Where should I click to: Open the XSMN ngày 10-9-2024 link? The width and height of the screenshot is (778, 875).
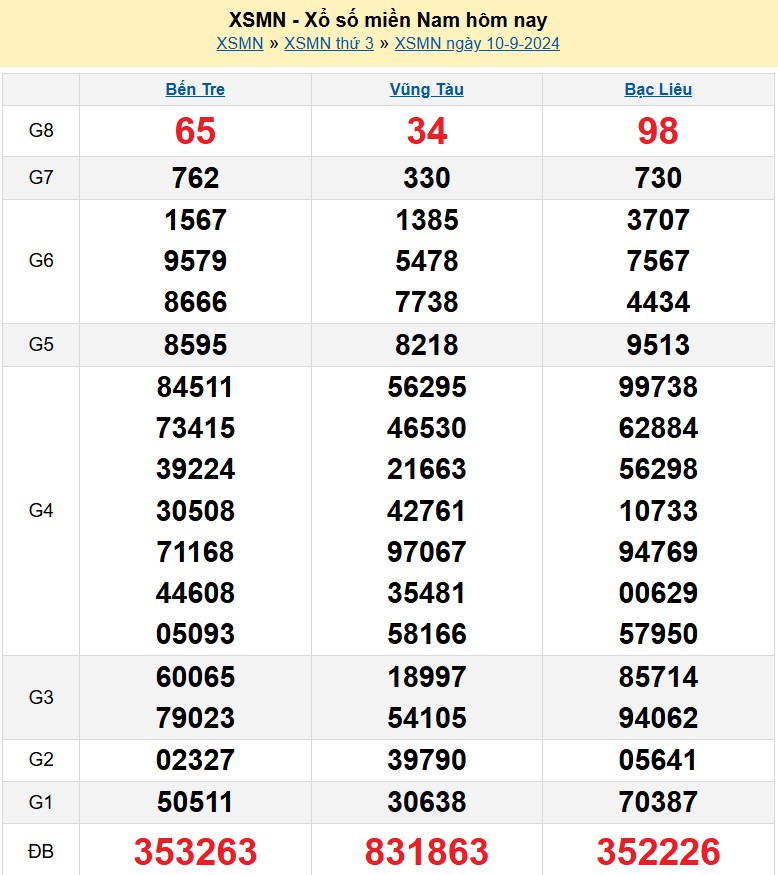[x=477, y=43]
